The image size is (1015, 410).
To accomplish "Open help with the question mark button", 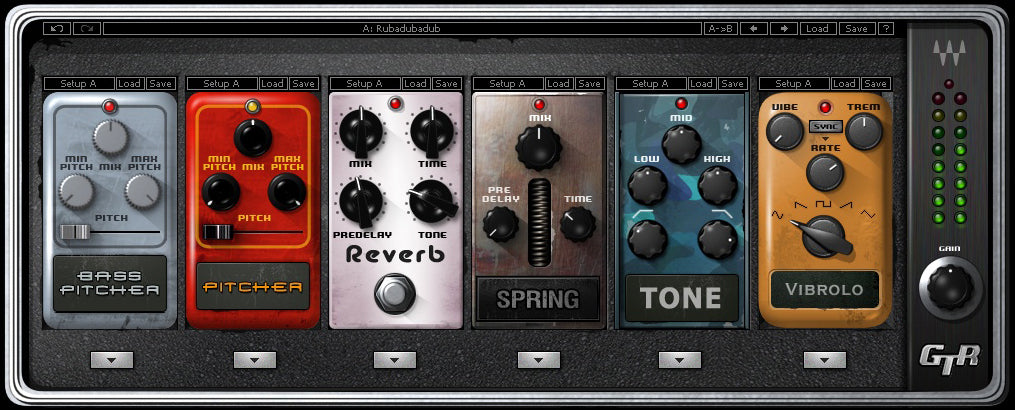I will (x=886, y=28).
